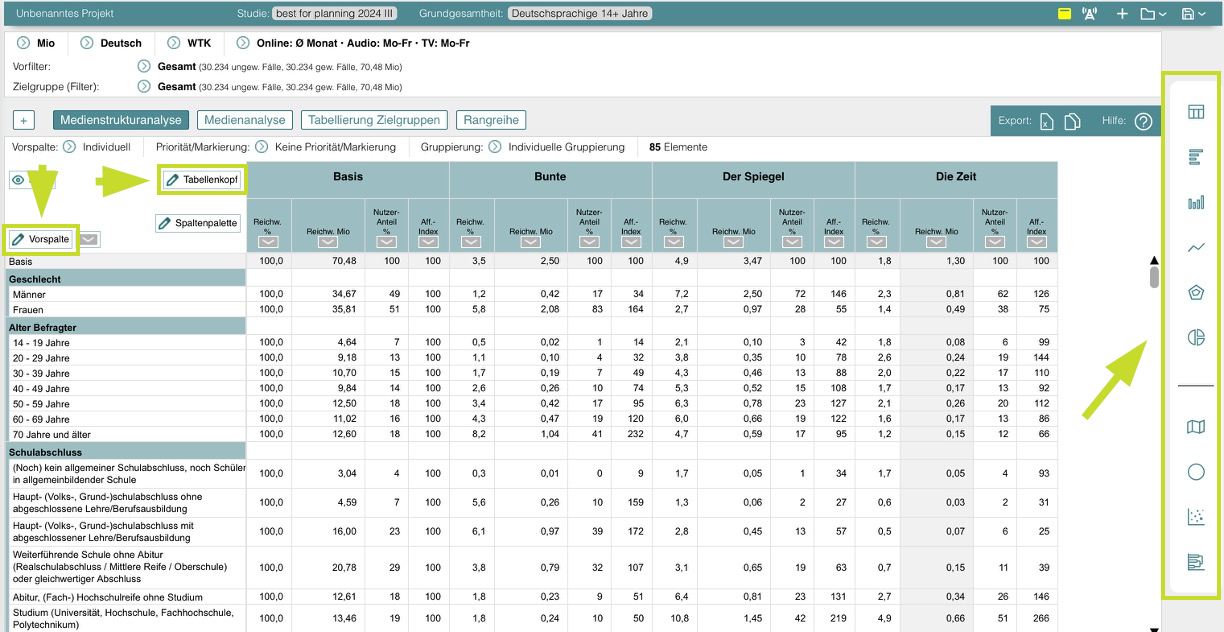Expand the Gruppierung selection chevron
The height and width of the screenshot is (632, 1224).
[495, 147]
